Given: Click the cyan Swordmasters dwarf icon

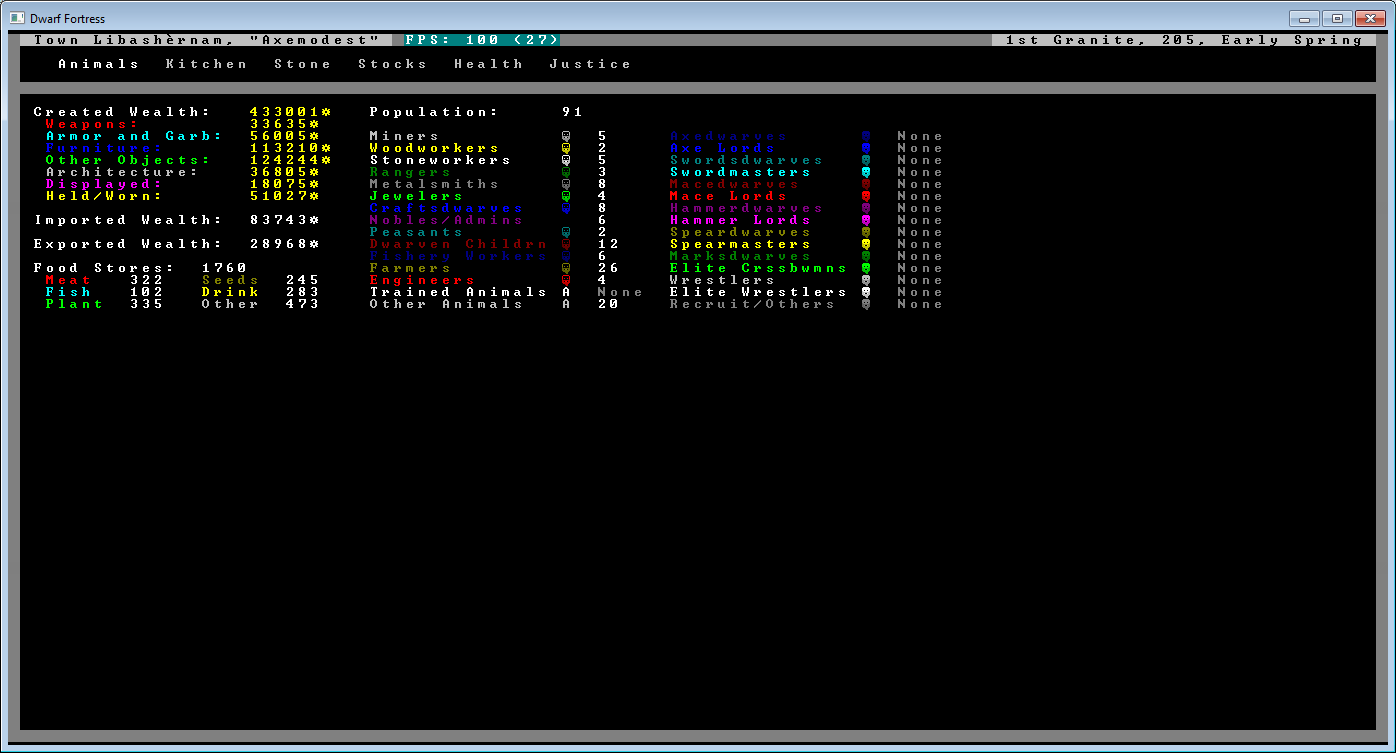Looking at the screenshot, I should [x=866, y=172].
